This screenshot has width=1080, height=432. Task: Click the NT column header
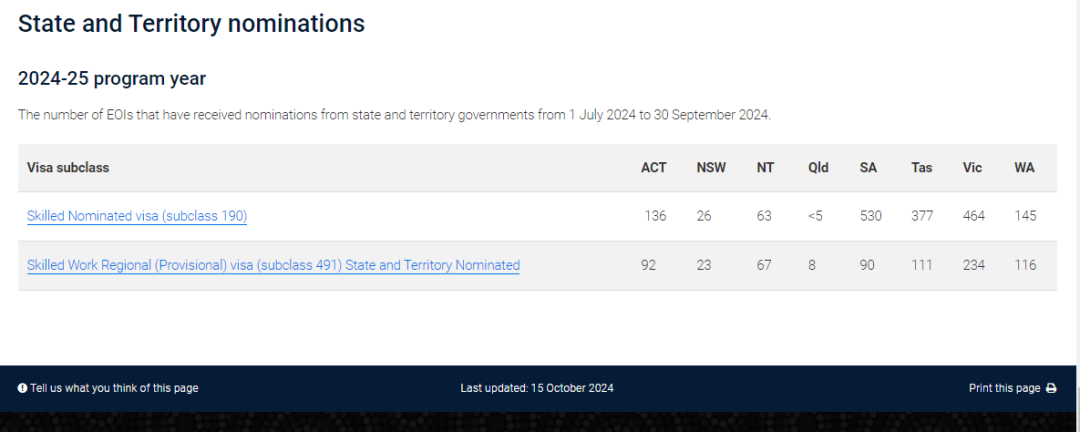pyautogui.click(x=764, y=167)
